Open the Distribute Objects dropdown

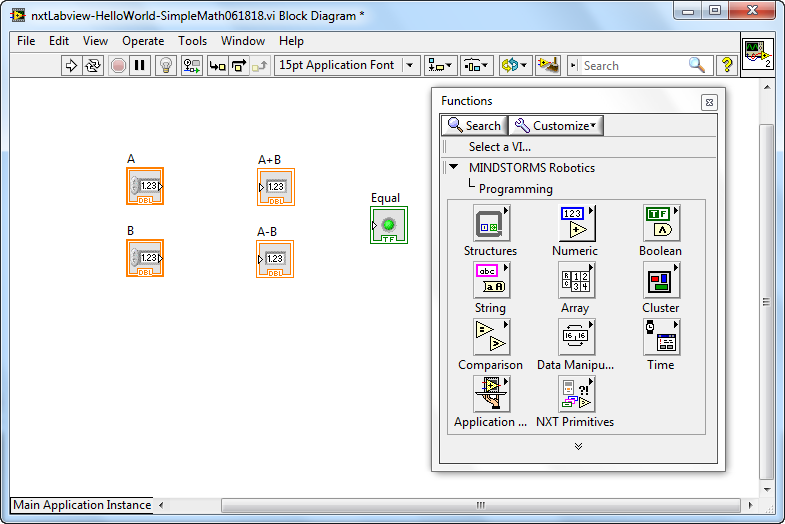tap(477, 66)
